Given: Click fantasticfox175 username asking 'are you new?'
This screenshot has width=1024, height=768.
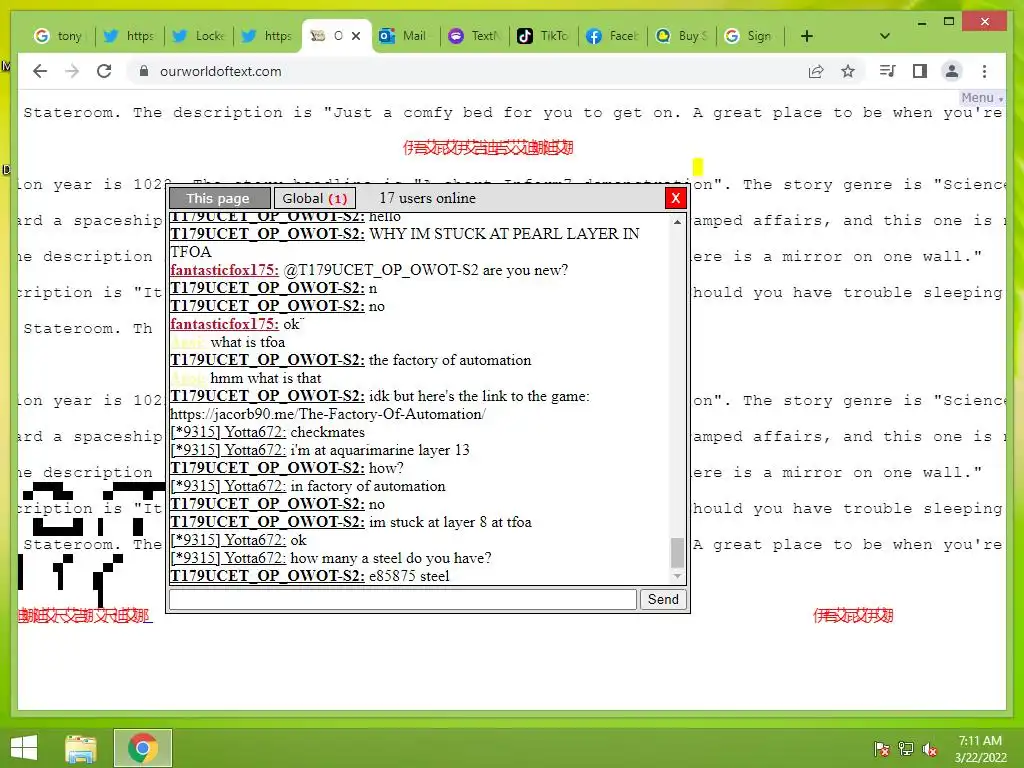Looking at the screenshot, I should 224,270.
